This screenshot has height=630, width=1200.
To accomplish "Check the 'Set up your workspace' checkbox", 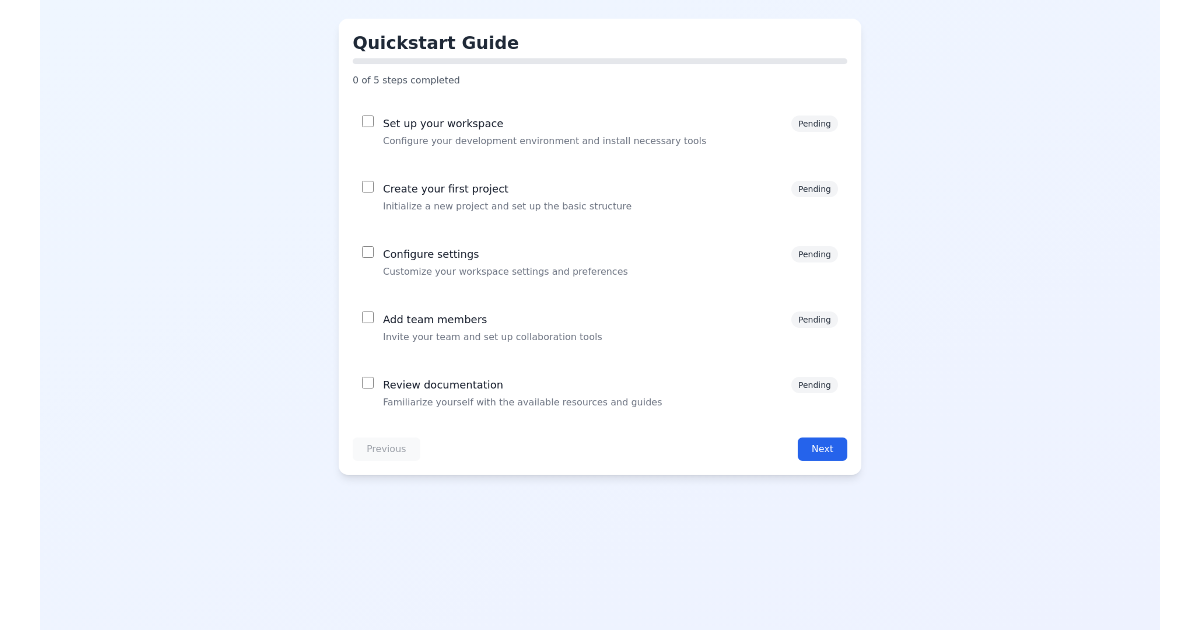I will [368, 120].
